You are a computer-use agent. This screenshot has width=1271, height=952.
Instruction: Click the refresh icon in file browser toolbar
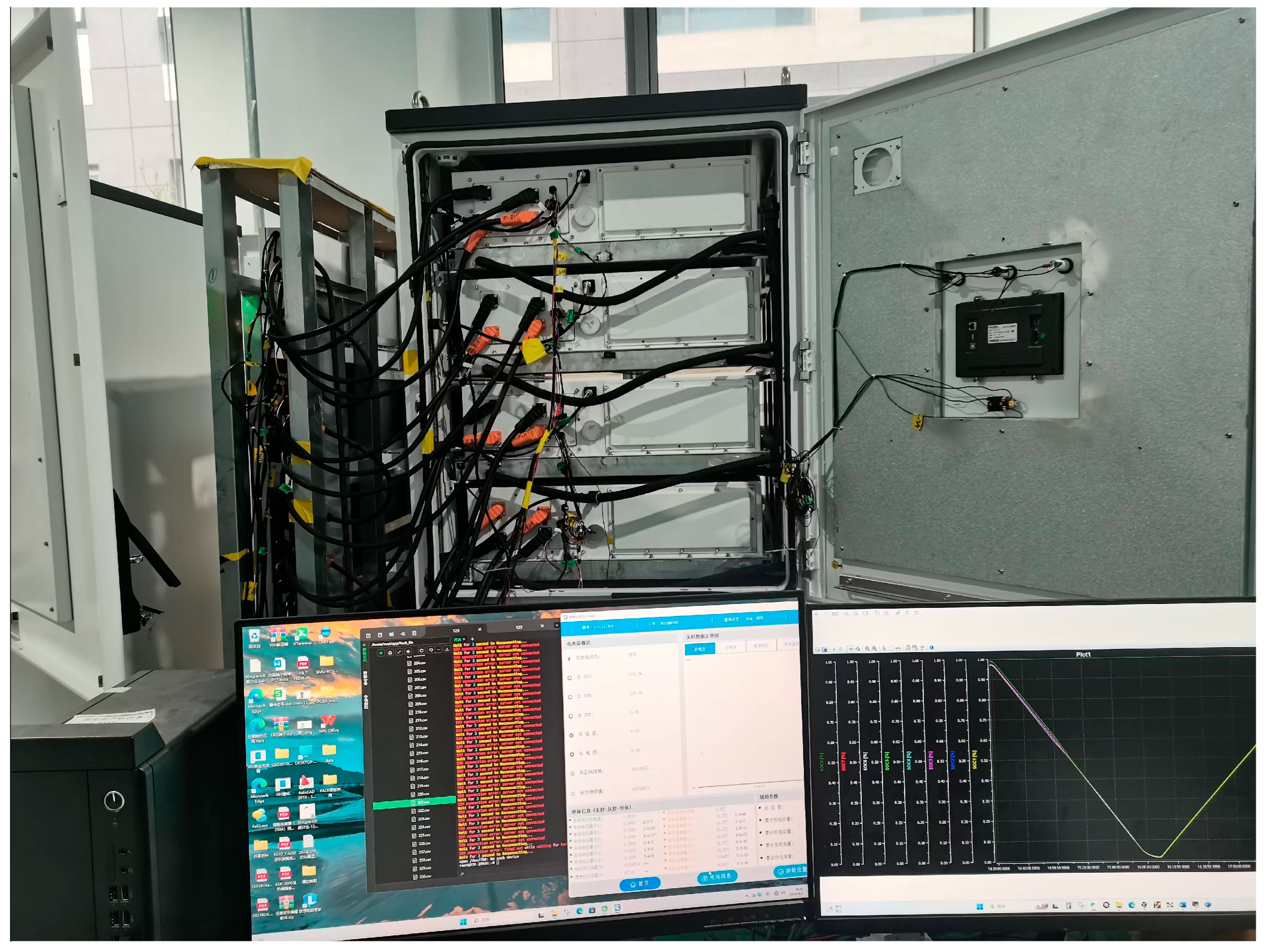(x=422, y=651)
